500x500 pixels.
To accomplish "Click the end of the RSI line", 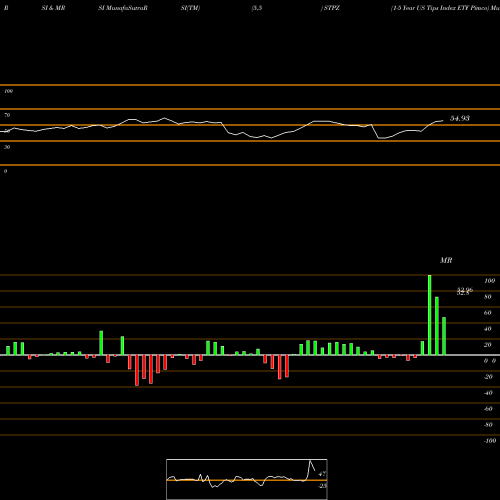I will (443, 121).
